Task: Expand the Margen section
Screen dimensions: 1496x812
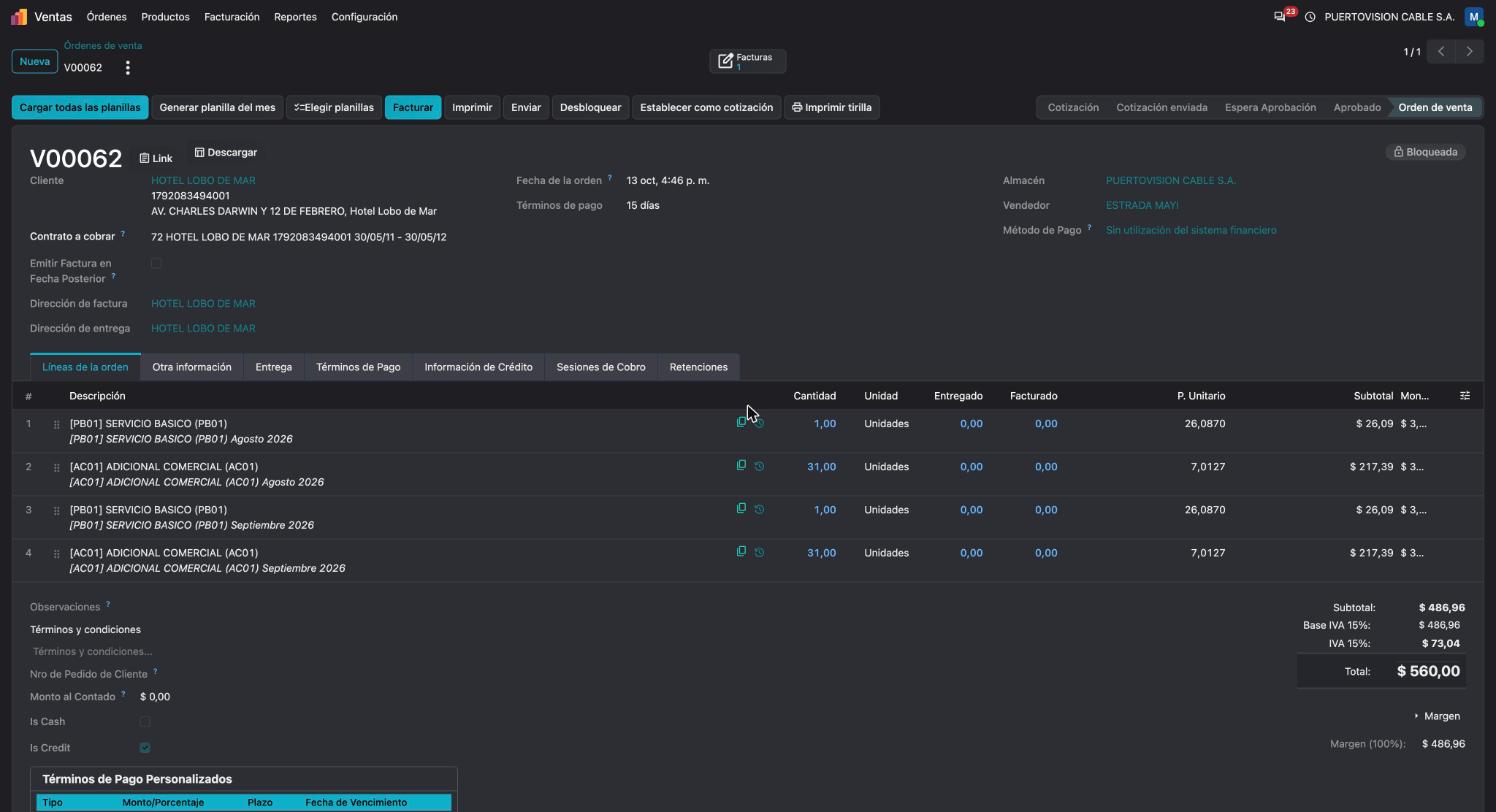Action: tap(1437, 716)
